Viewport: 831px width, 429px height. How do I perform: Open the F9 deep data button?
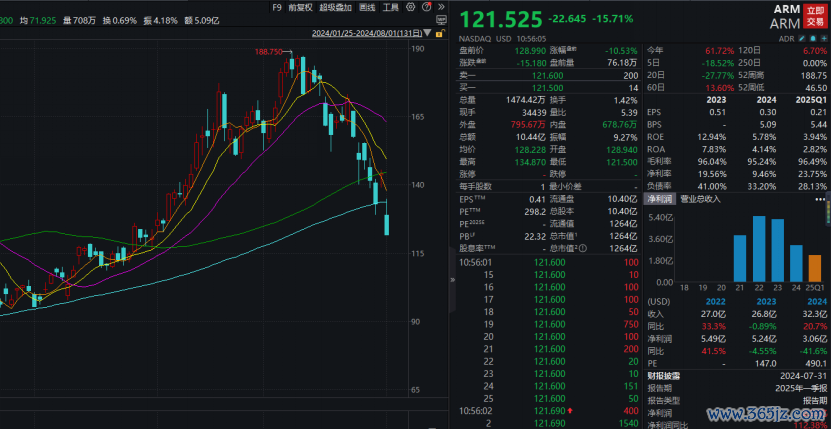(x=277, y=7)
